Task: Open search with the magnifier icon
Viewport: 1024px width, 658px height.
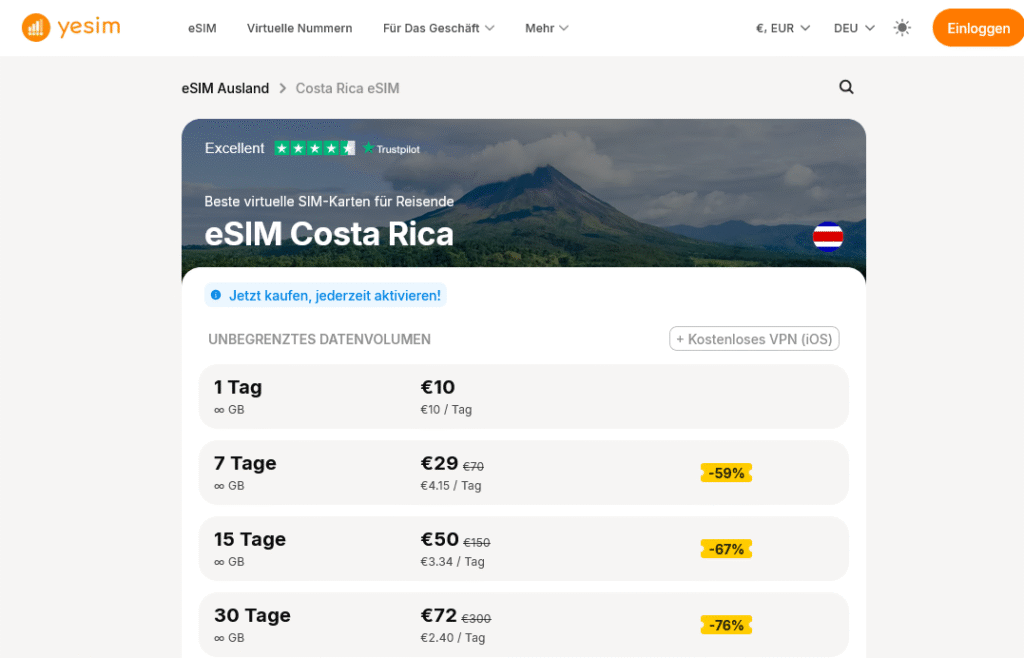Action: (x=846, y=88)
